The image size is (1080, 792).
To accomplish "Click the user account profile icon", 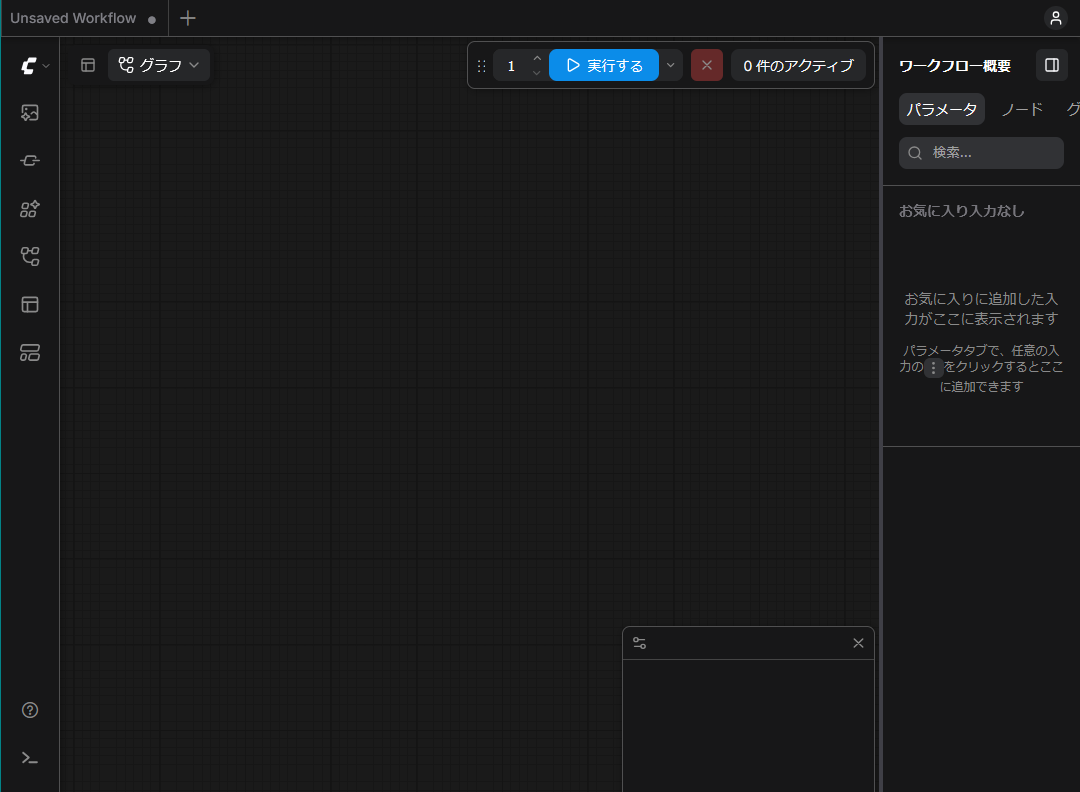I will pyautogui.click(x=1055, y=18).
